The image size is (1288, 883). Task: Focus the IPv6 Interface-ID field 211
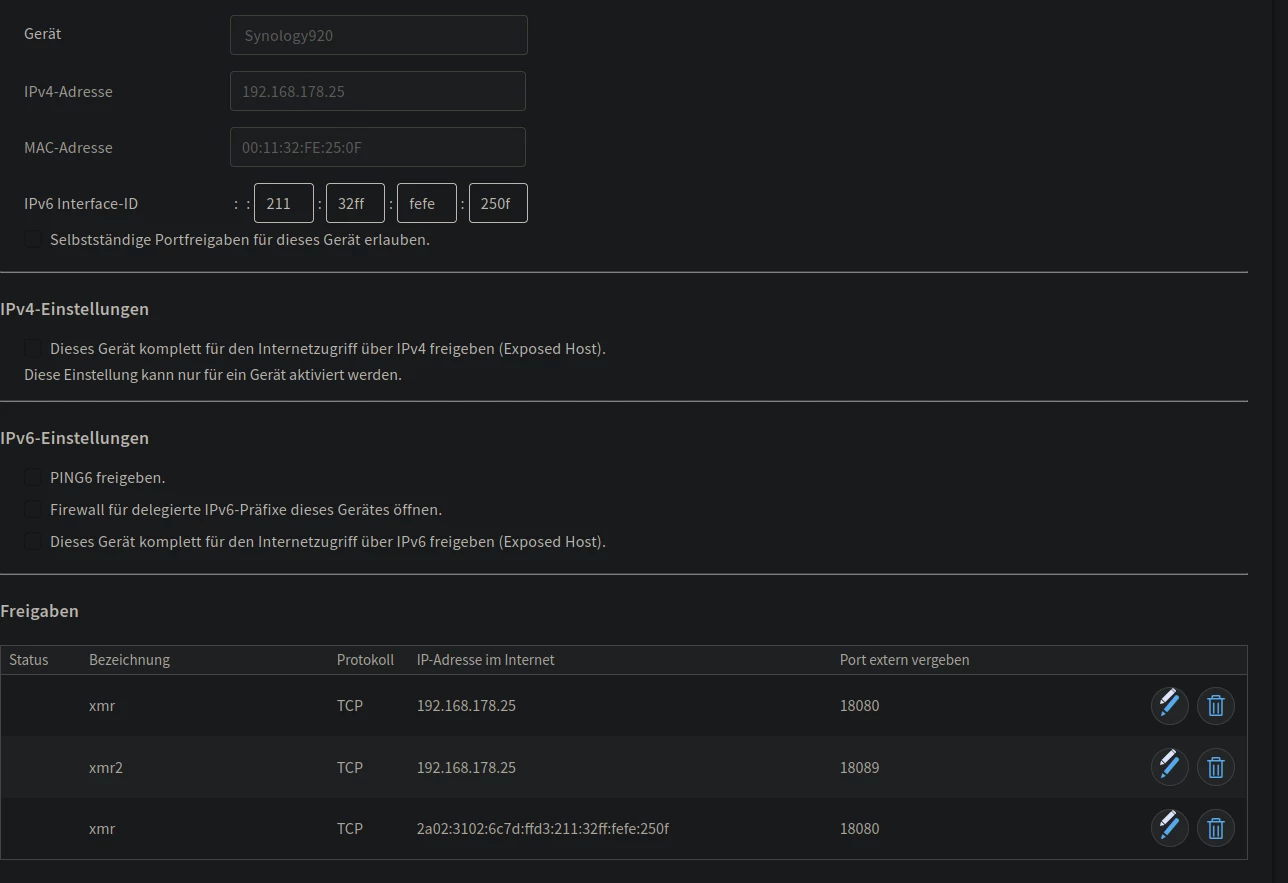(x=284, y=203)
